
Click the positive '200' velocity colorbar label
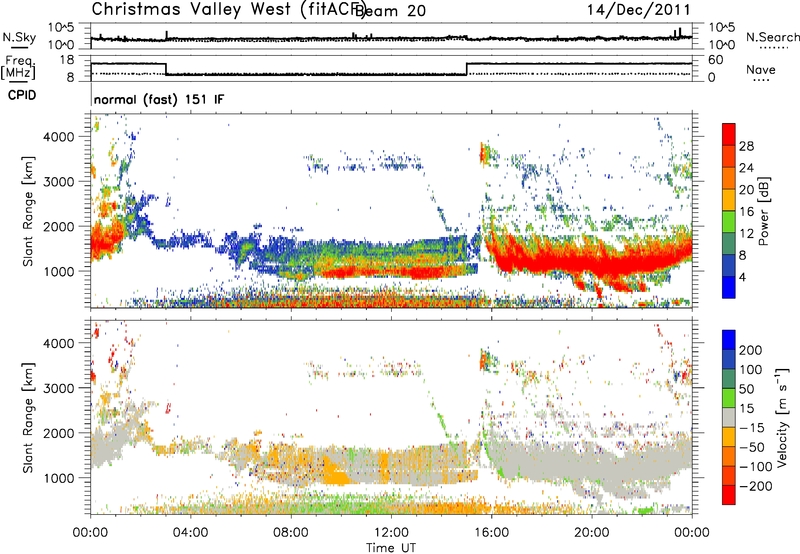point(751,350)
